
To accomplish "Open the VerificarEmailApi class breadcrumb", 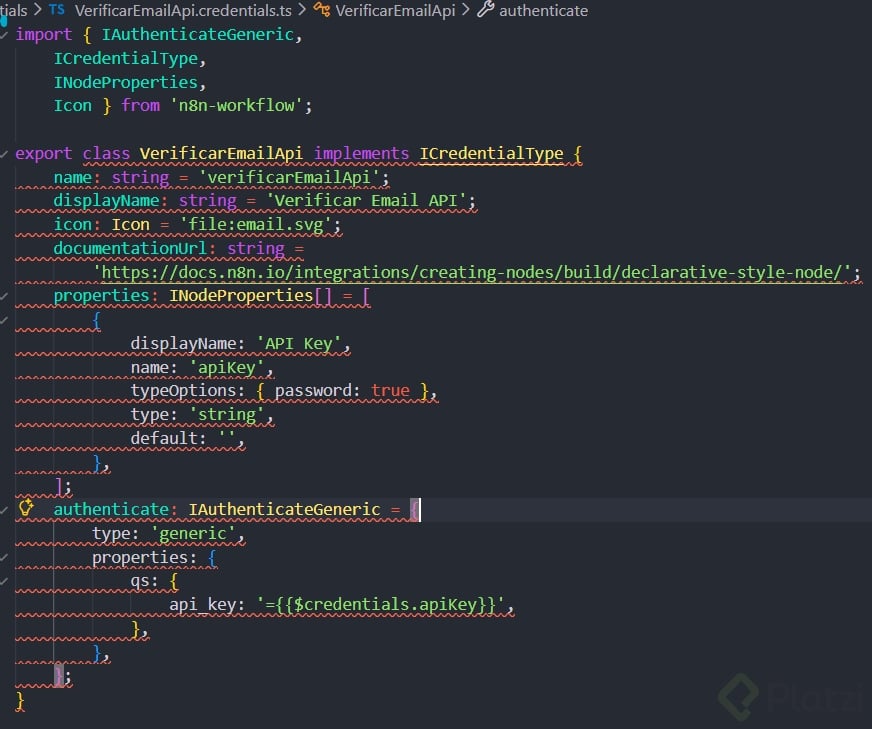I will (x=395, y=11).
